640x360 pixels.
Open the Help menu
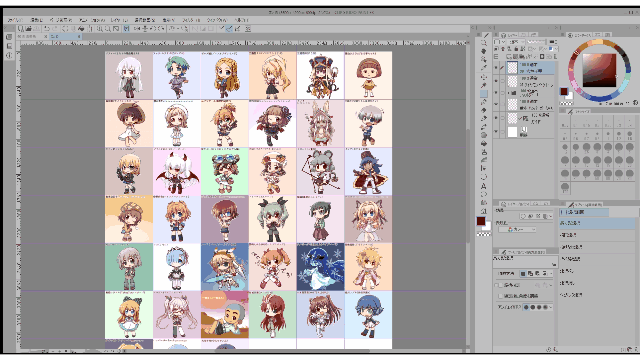point(241,20)
